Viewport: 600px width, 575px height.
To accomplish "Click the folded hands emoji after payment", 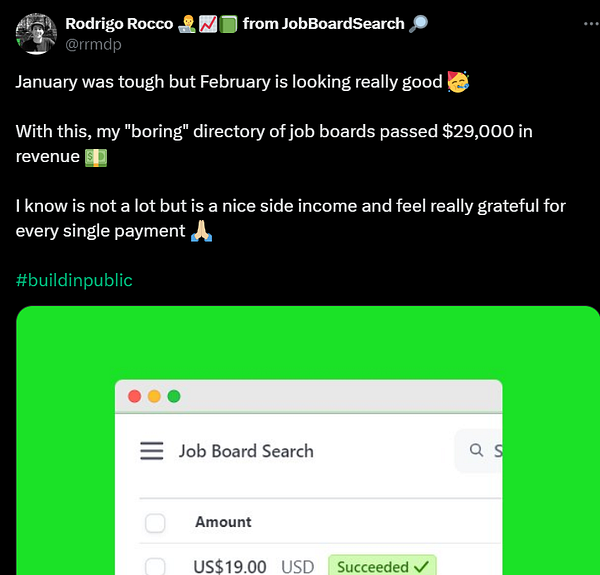I will [202, 231].
